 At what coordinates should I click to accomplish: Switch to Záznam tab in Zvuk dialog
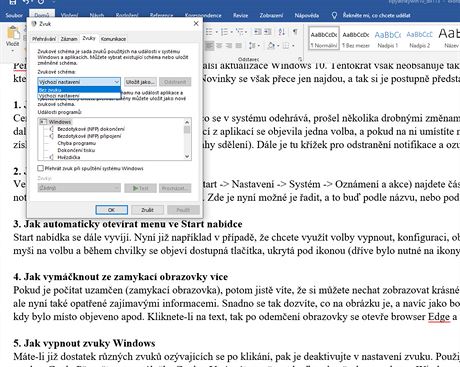(69, 39)
